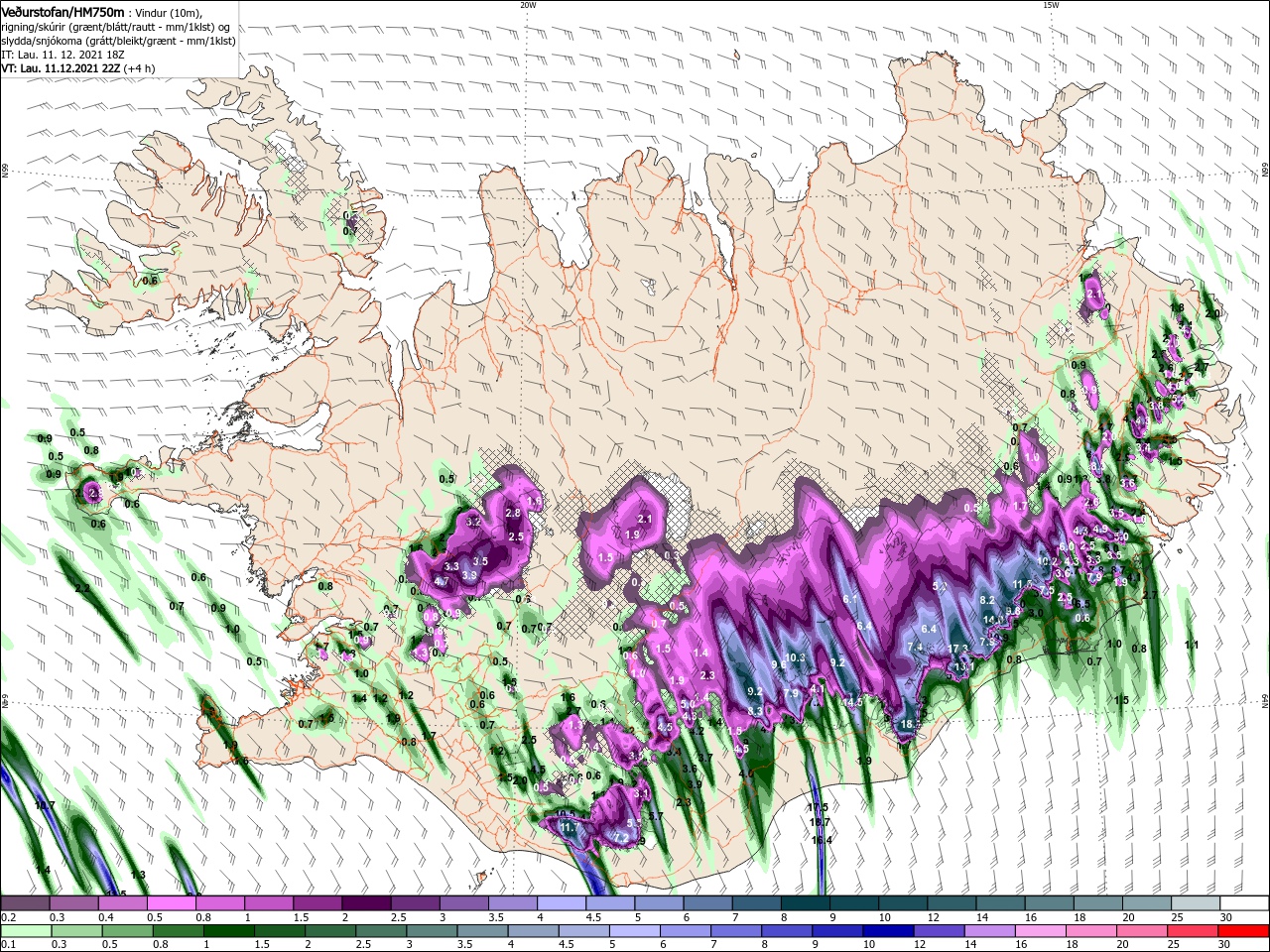This screenshot has width=1270, height=952.
Task: Select the palest green 0.1 swatch on rain scale
Action: click(x=27, y=930)
